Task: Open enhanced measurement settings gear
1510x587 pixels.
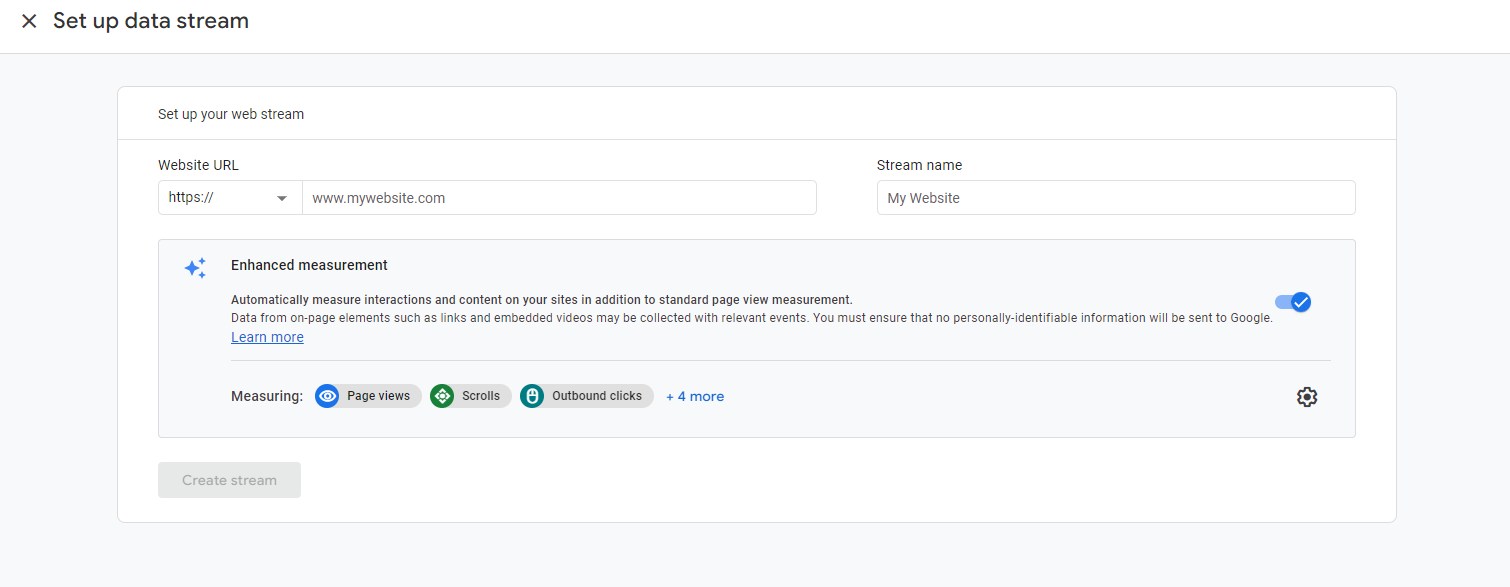Action: tap(1307, 397)
